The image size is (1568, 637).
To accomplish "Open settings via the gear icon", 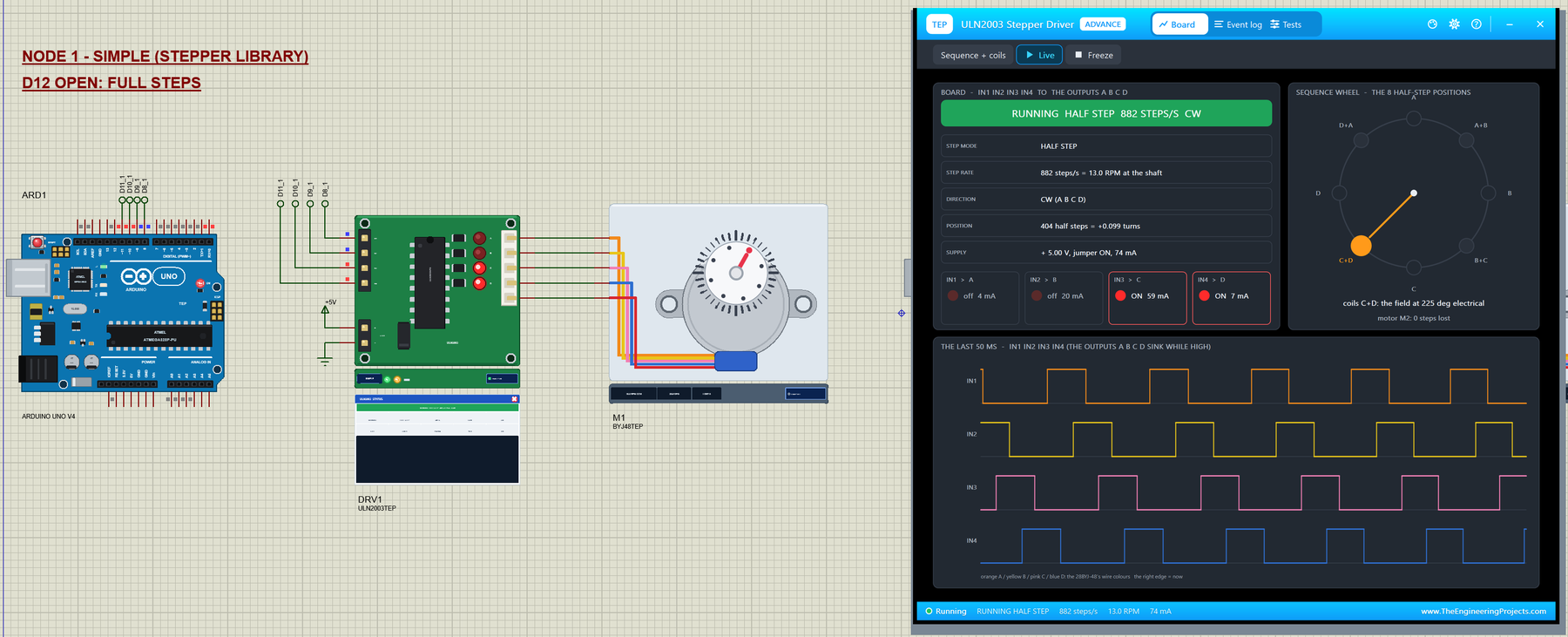I will (1454, 24).
